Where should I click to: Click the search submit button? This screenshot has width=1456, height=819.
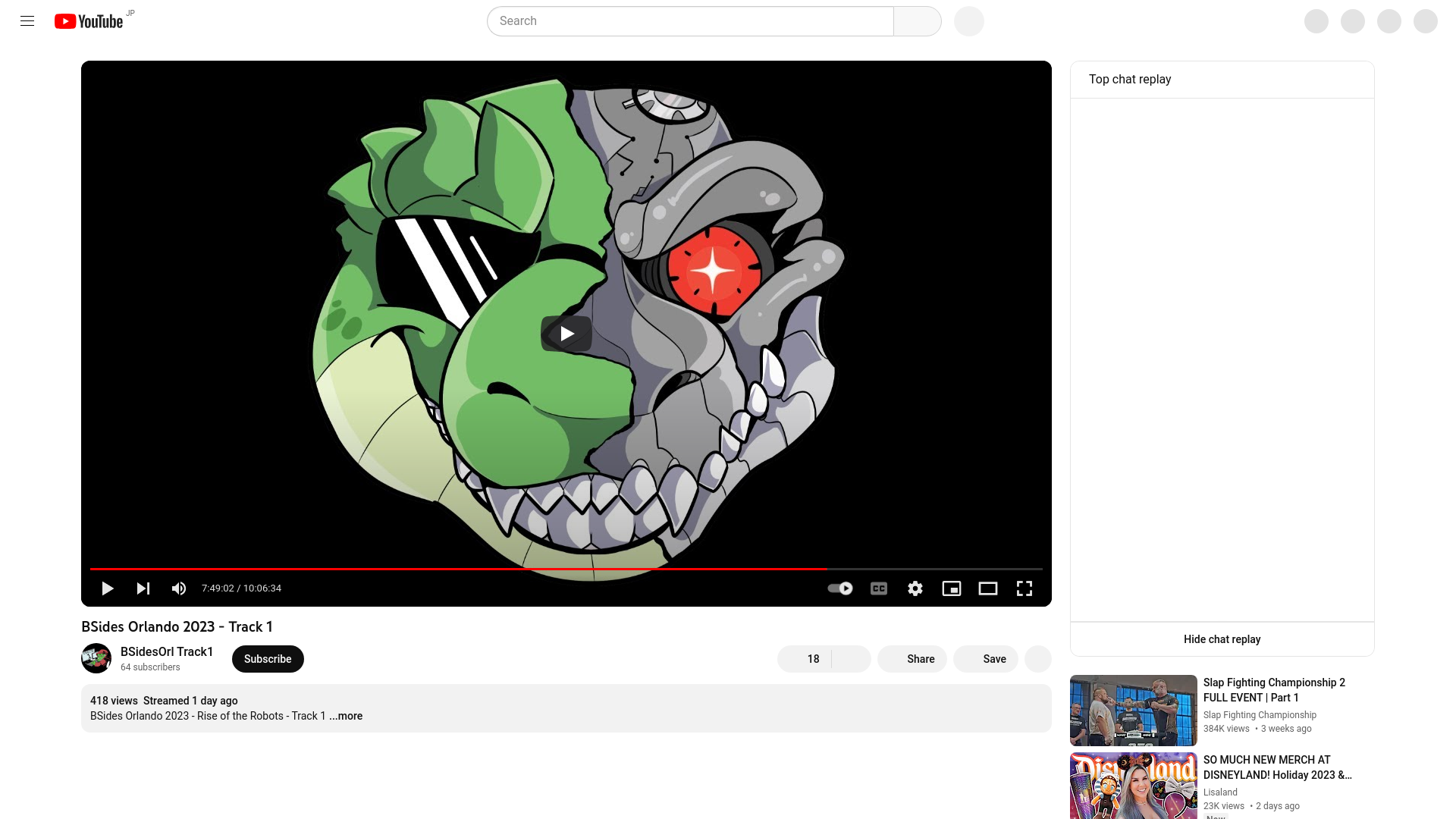pos(918,21)
